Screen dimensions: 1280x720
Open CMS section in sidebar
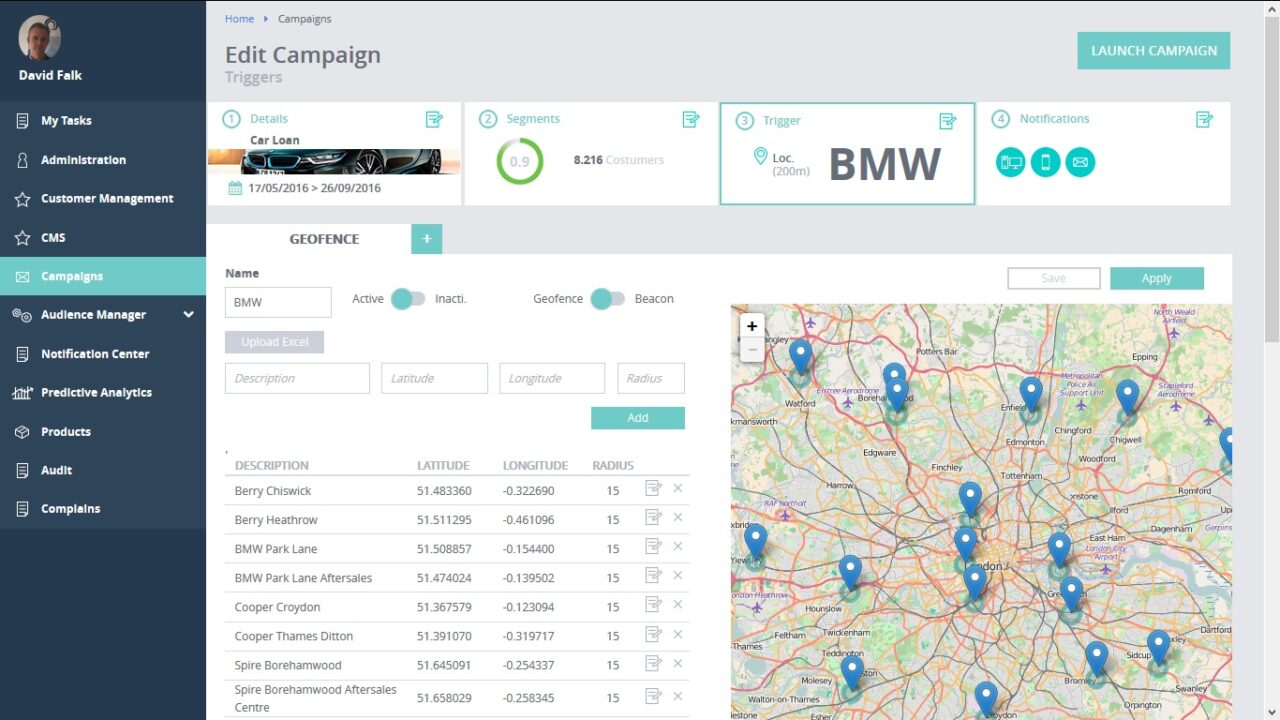[x=103, y=238]
